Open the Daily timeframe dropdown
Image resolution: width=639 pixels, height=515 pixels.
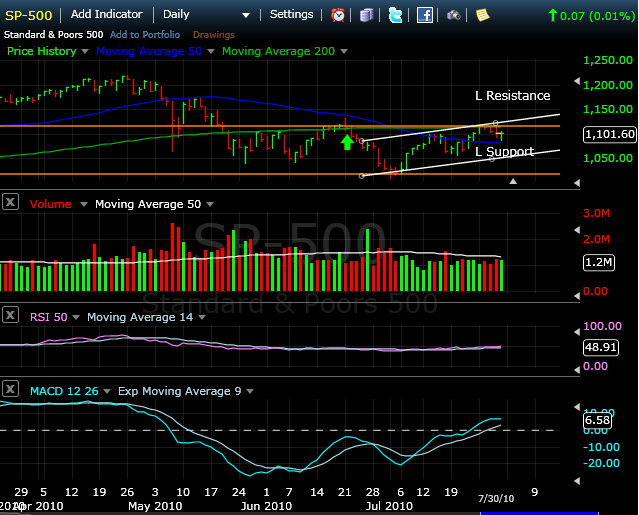[207, 15]
